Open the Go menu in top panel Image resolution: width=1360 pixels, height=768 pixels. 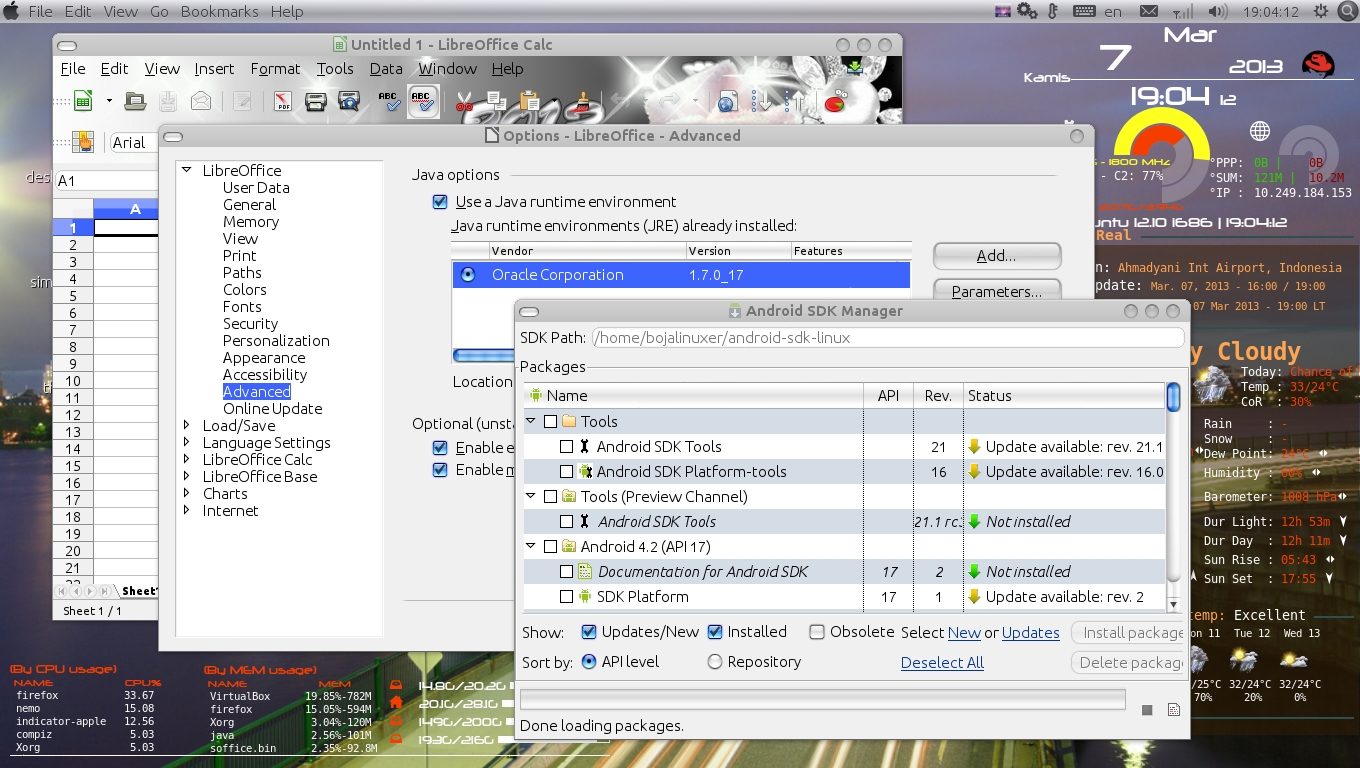pos(159,12)
